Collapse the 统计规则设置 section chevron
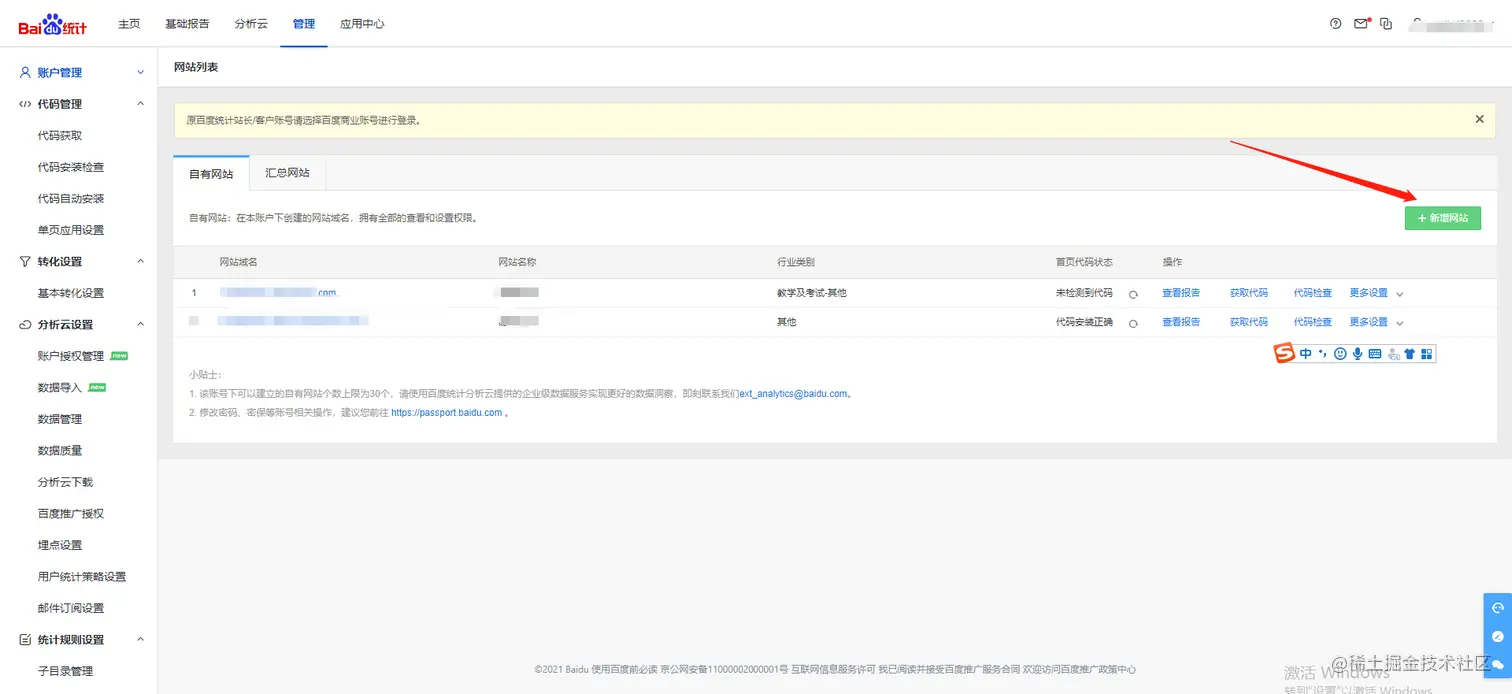The width and height of the screenshot is (1512, 694). point(140,640)
